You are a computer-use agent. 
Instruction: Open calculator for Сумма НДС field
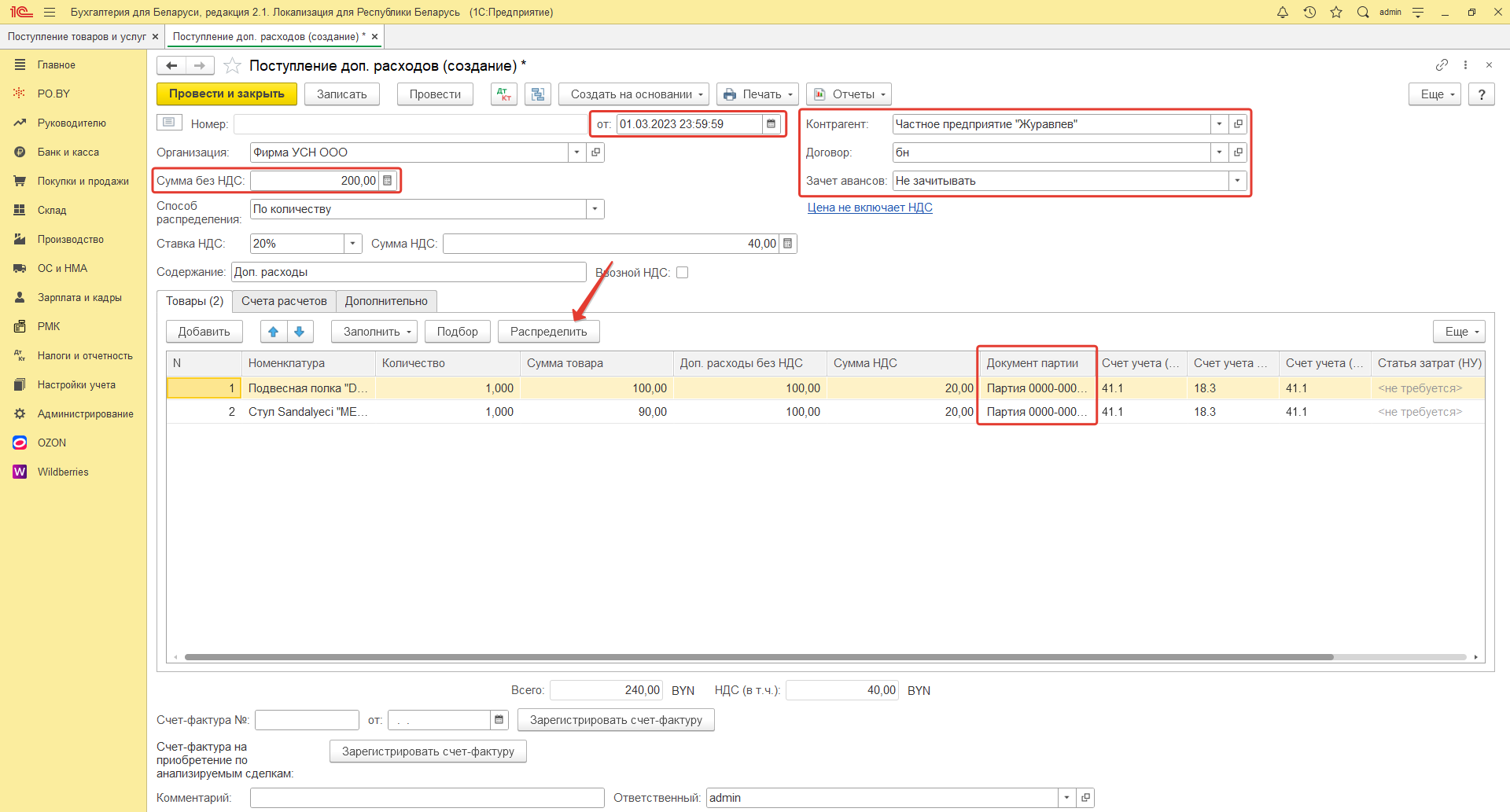click(787, 244)
